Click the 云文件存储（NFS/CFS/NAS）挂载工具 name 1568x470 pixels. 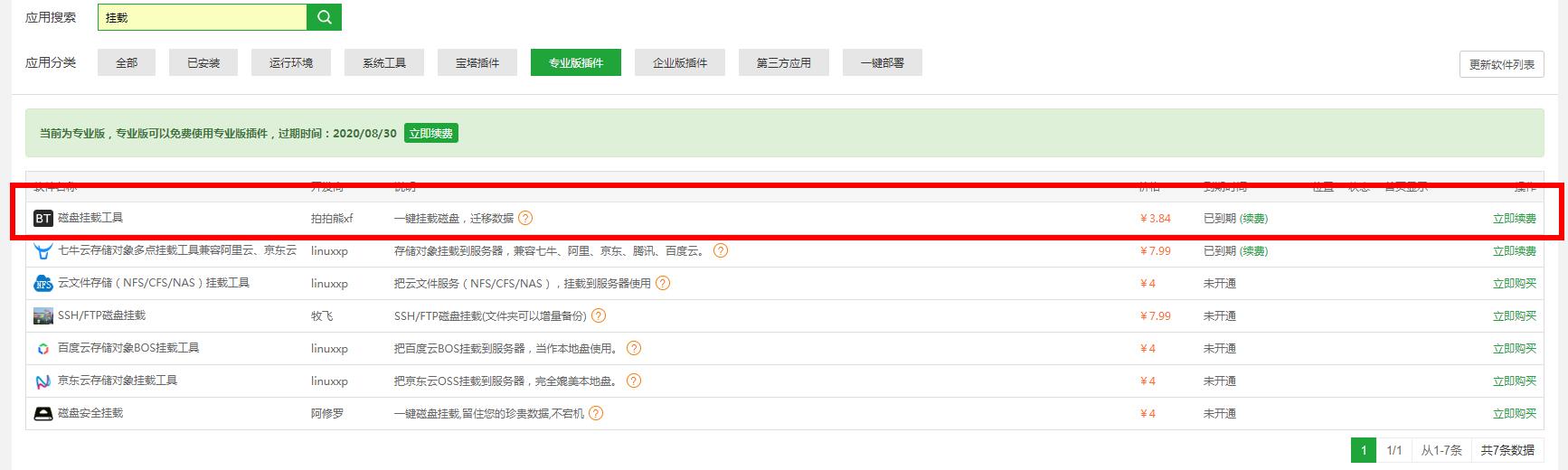point(154,283)
